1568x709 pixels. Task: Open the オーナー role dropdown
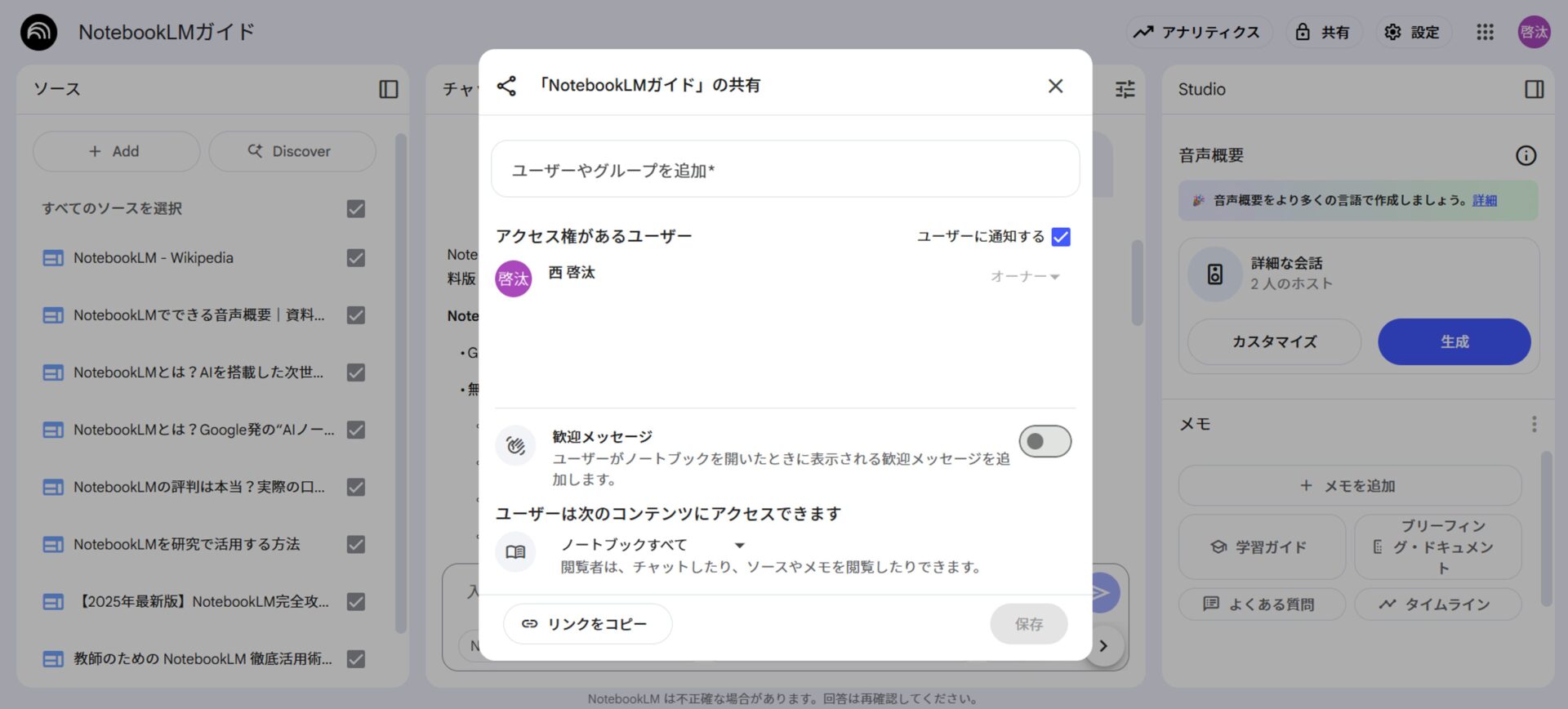[x=1025, y=277]
